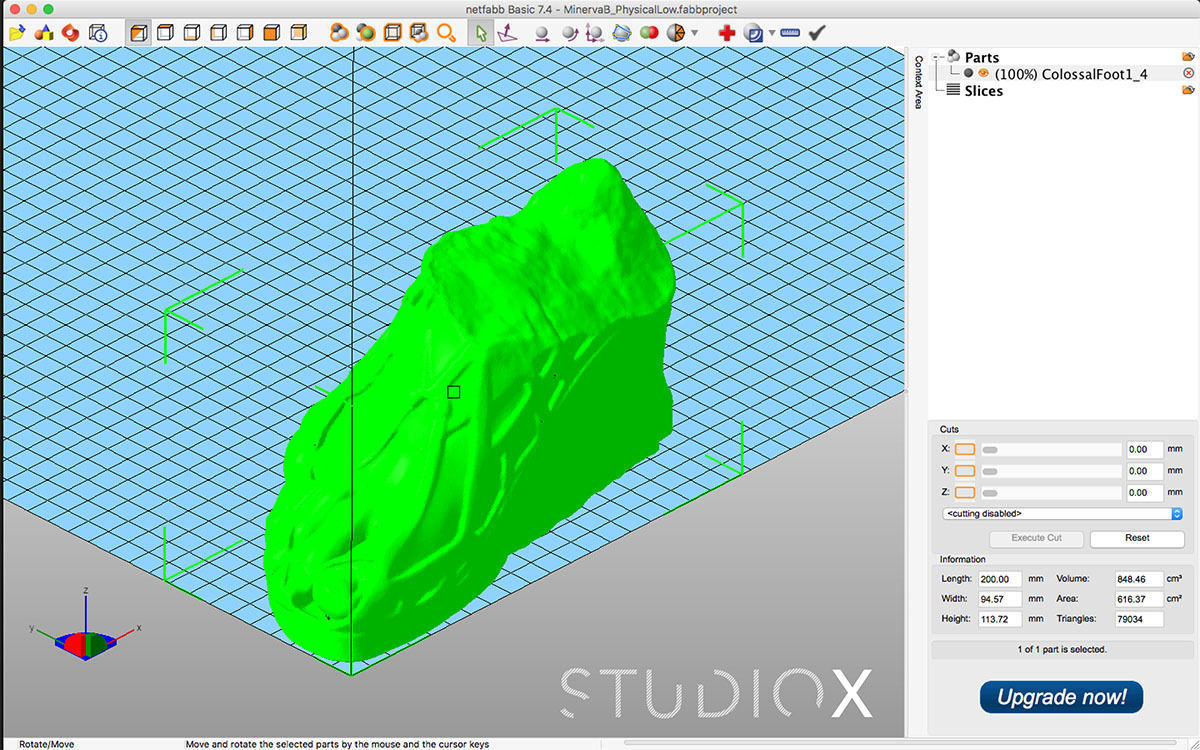
Task: Select the fifth cube view icon
Action: point(244,33)
